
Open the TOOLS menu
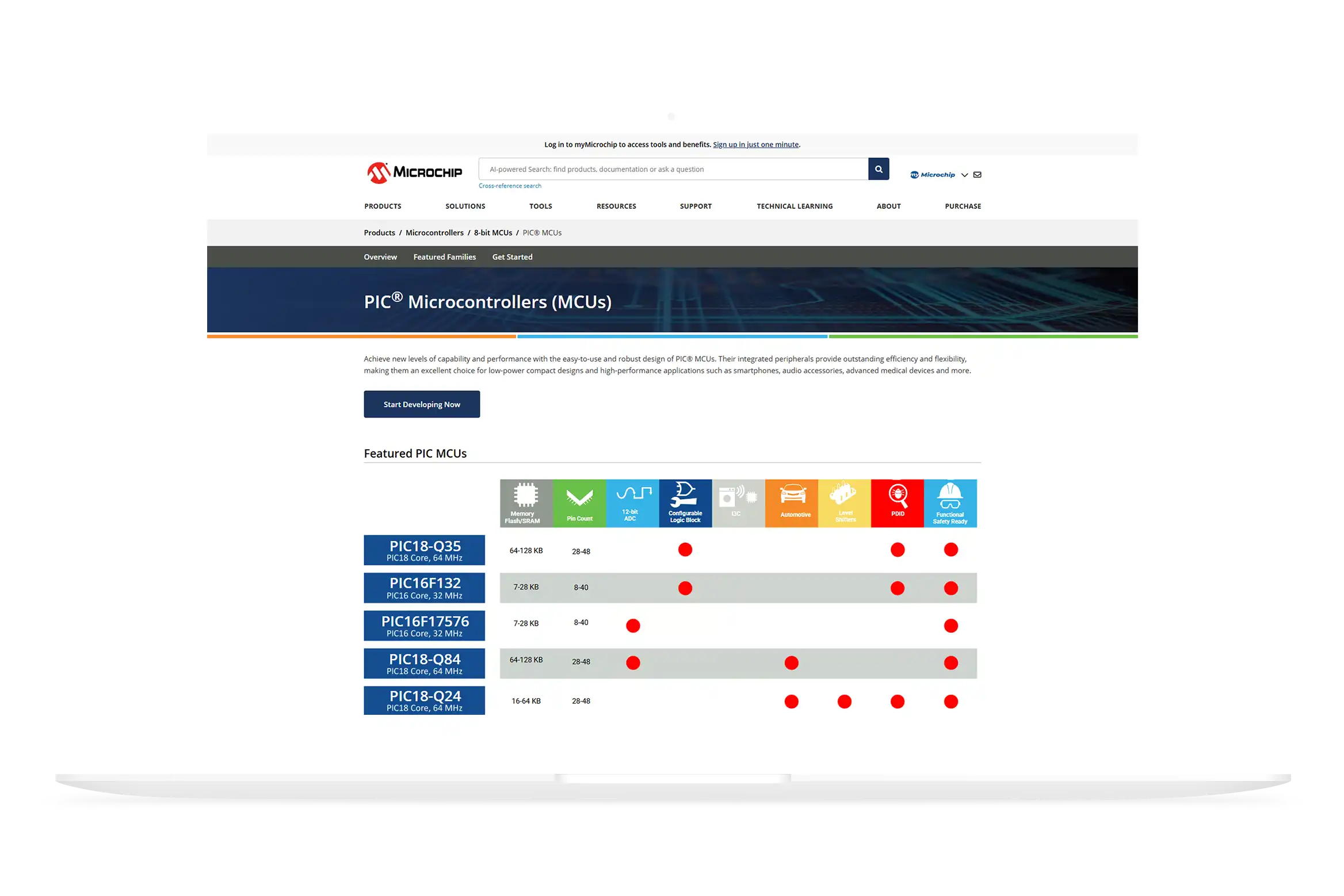[x=540, y=206]
